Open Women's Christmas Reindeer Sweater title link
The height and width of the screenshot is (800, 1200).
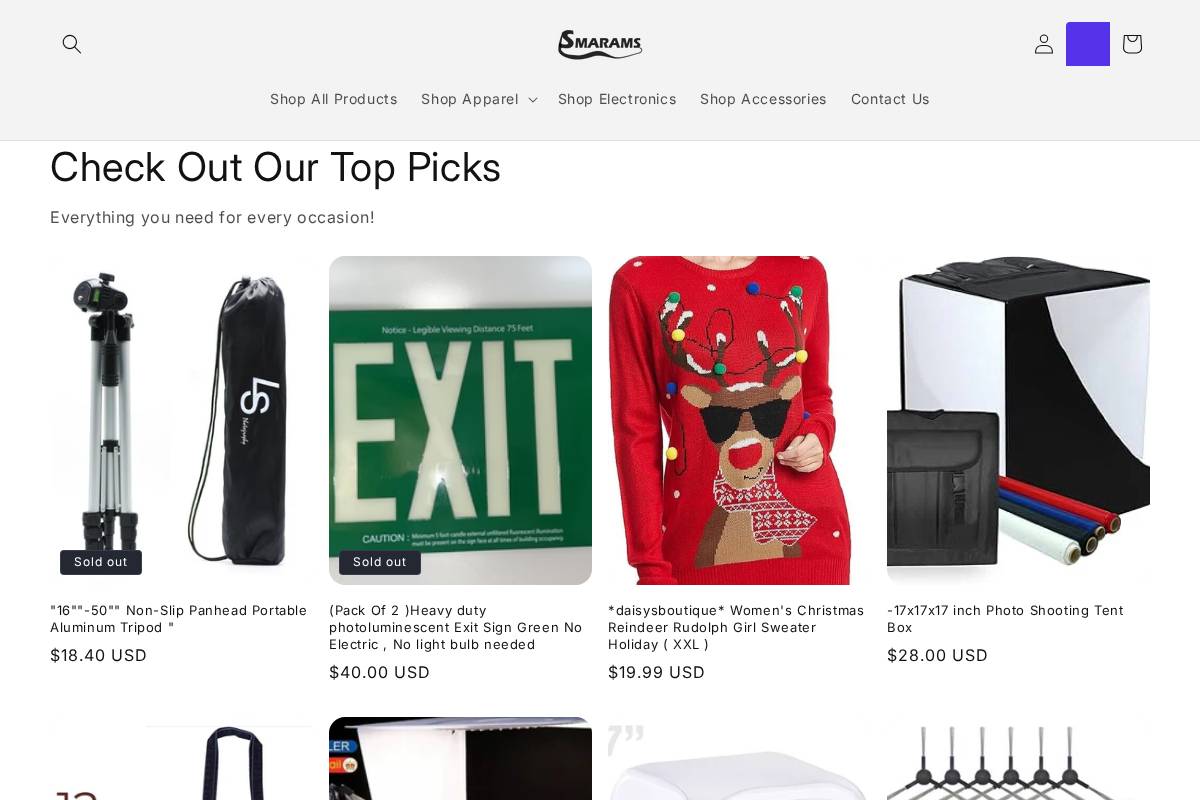pos(736,627)
